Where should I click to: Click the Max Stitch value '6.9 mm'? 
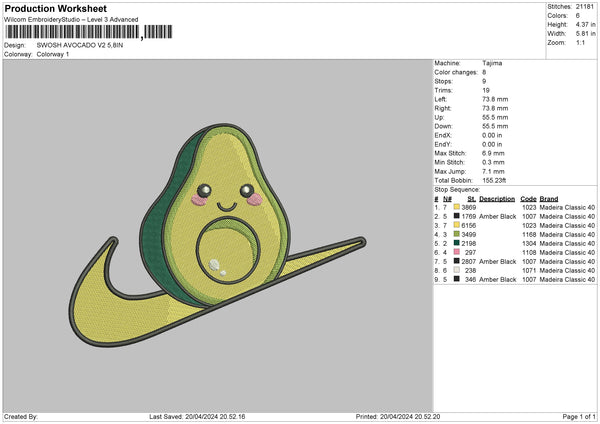[x=493, y=153]
